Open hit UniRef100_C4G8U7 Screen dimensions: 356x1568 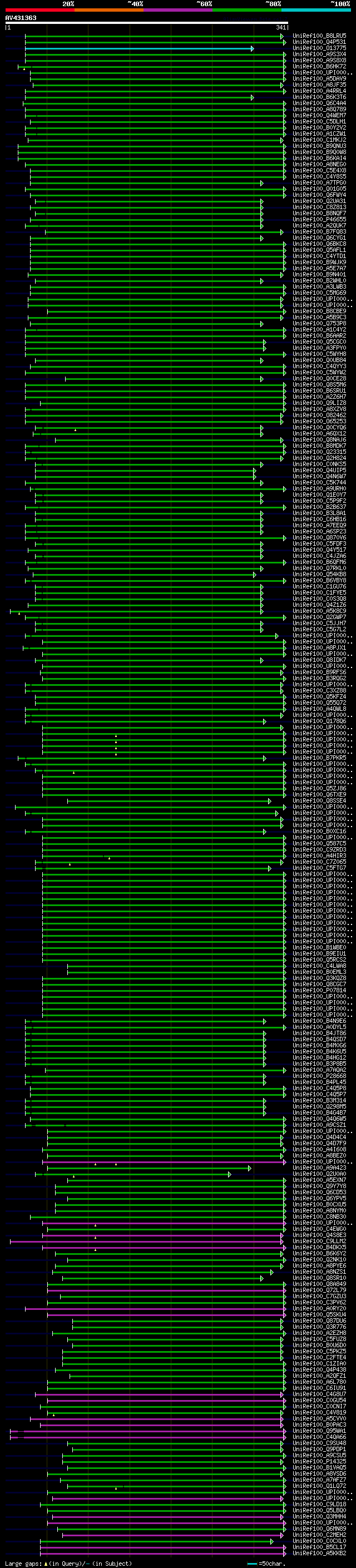(319, 1394)
